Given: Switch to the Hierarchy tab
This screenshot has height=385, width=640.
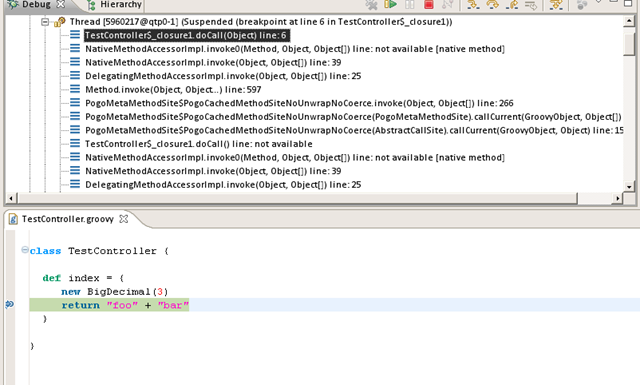Looking at the screenshot, I should tap(121, 4).
